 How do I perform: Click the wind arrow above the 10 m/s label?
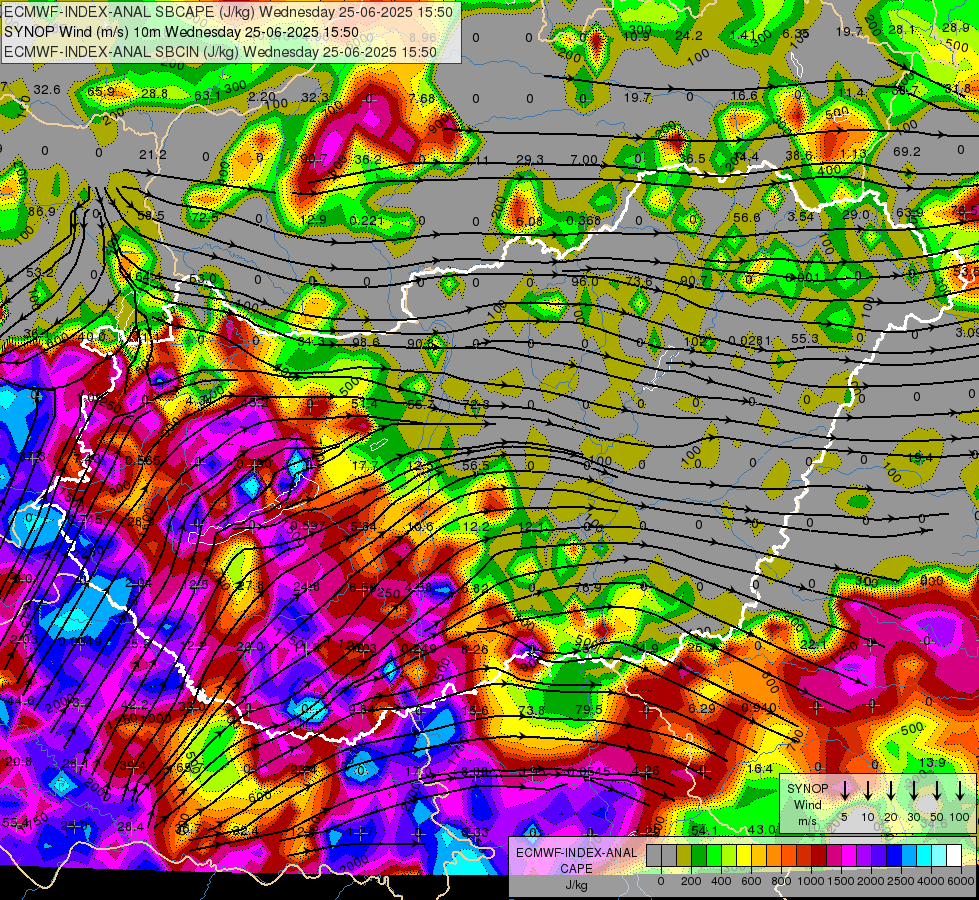click(868, 790)
